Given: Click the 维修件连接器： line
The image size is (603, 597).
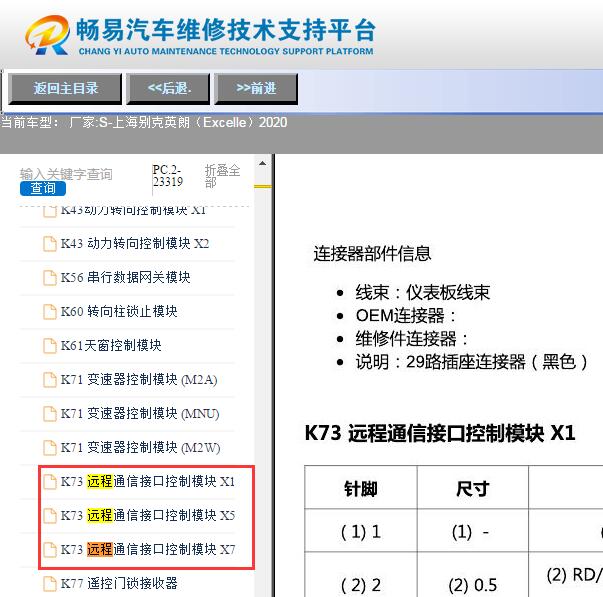Looking at the screenshot, I should (412, 339).
